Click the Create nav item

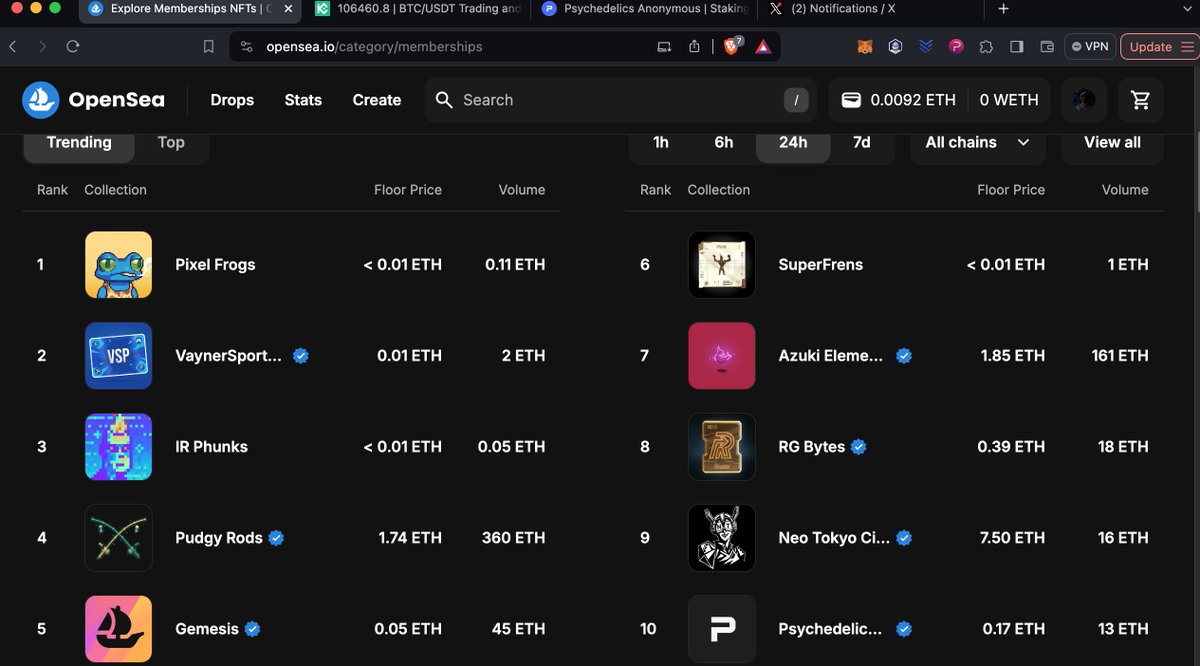[377, 100]
